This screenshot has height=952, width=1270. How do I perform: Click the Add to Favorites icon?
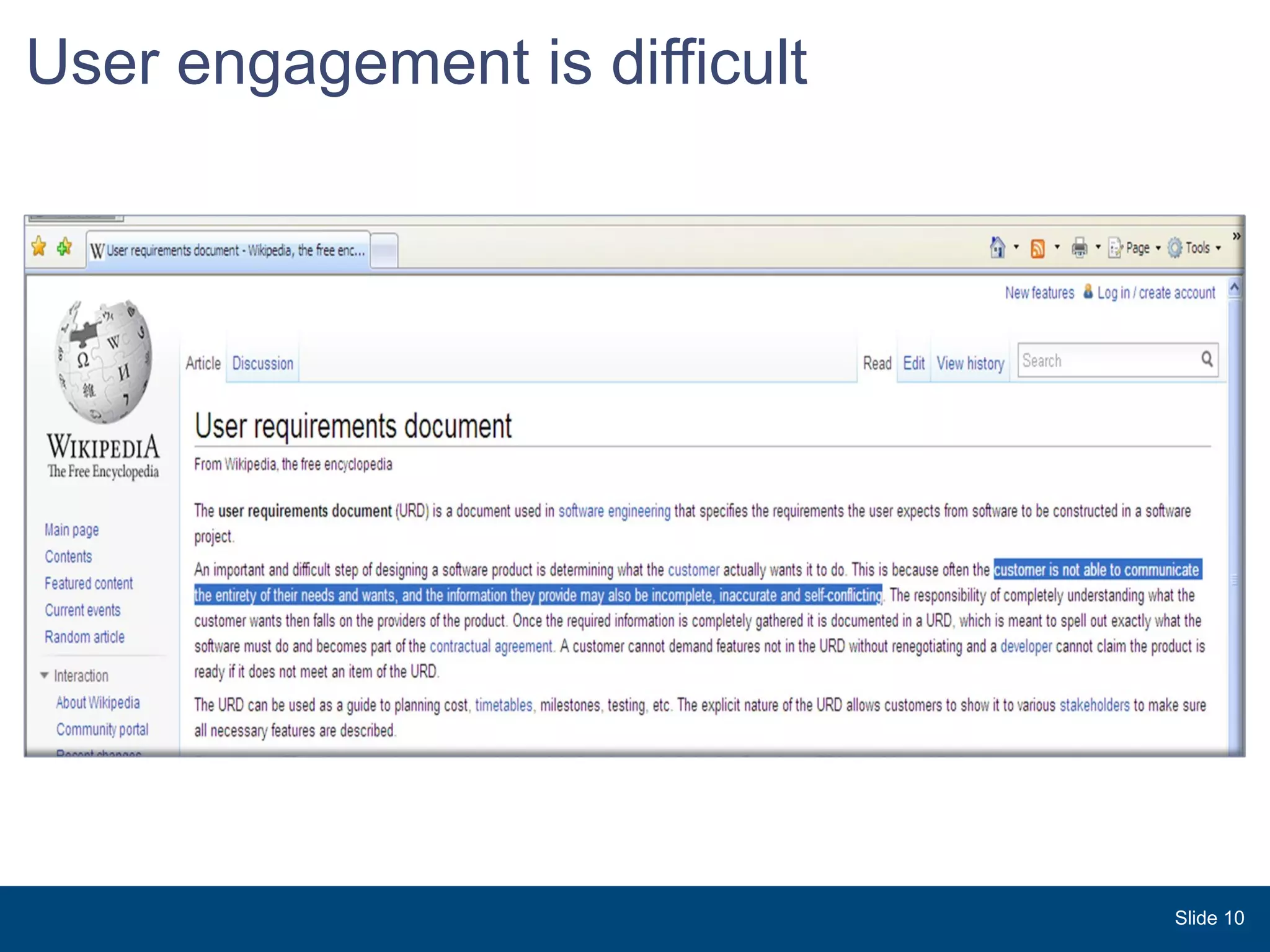(x=64, y=247)
